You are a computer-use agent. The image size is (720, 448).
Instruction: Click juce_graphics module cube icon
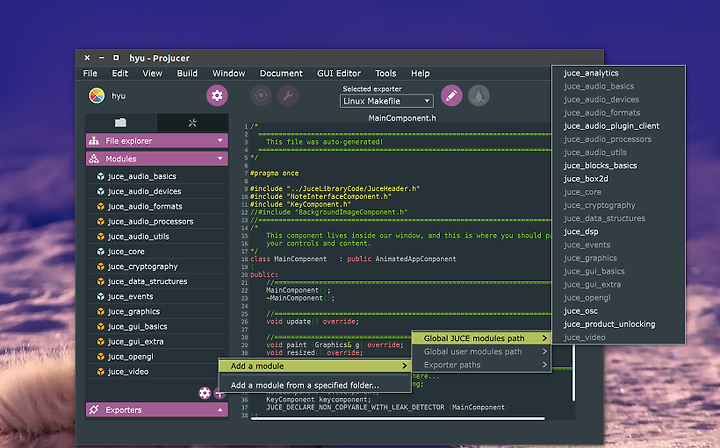[101, 312]
